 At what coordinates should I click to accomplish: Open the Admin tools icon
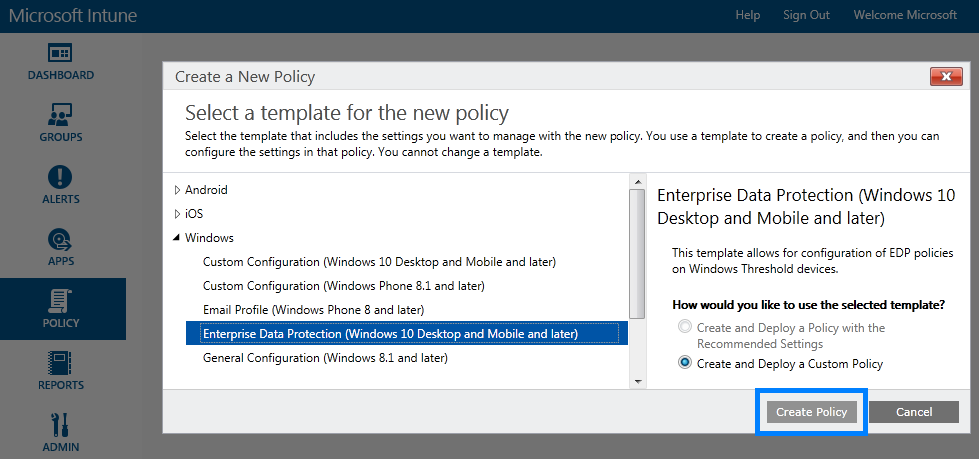60,424
